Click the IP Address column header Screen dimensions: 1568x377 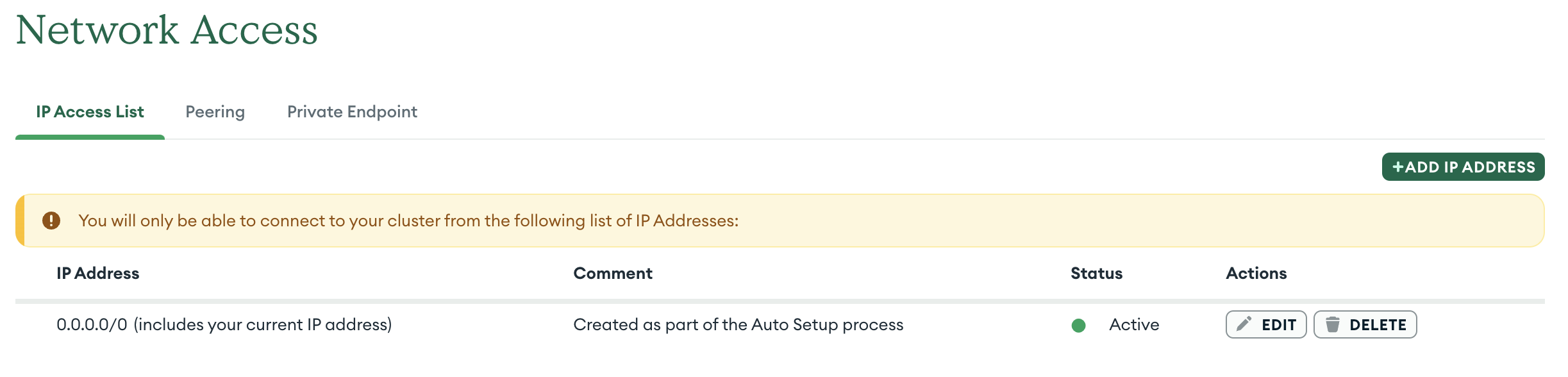pyautogui.click(x=97, y=274)
